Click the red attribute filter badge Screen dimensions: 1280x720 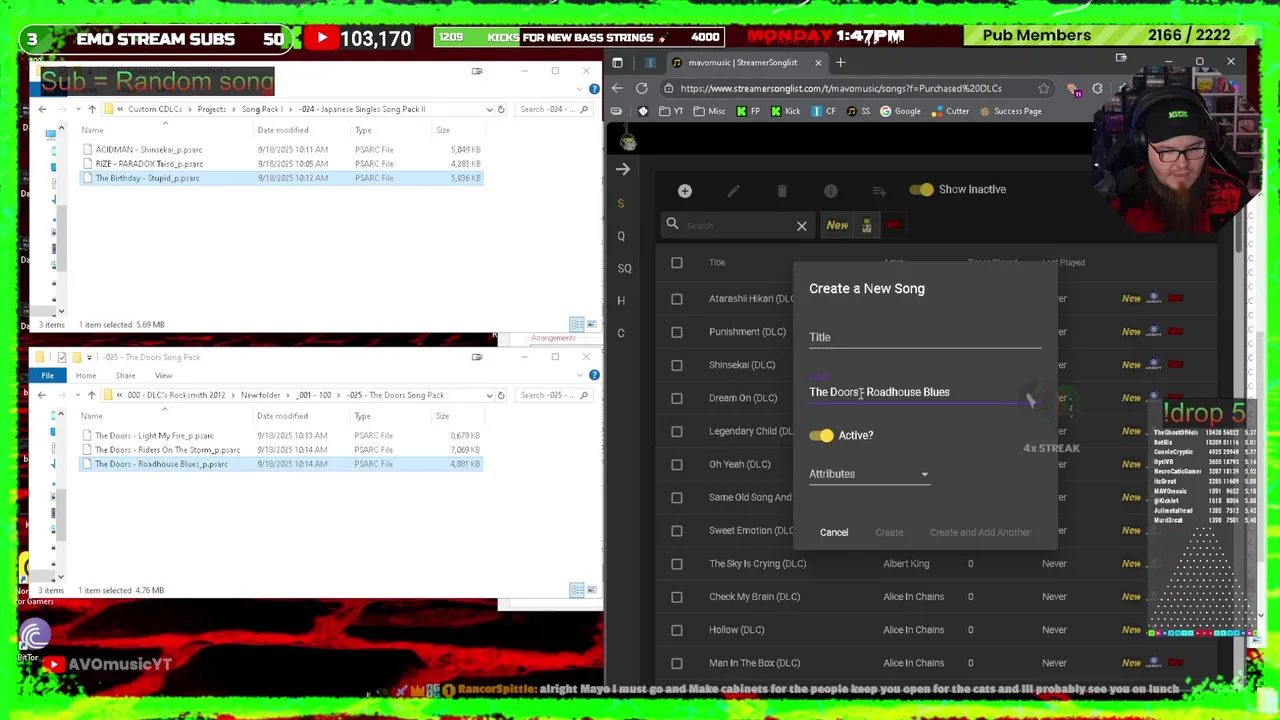893,225
